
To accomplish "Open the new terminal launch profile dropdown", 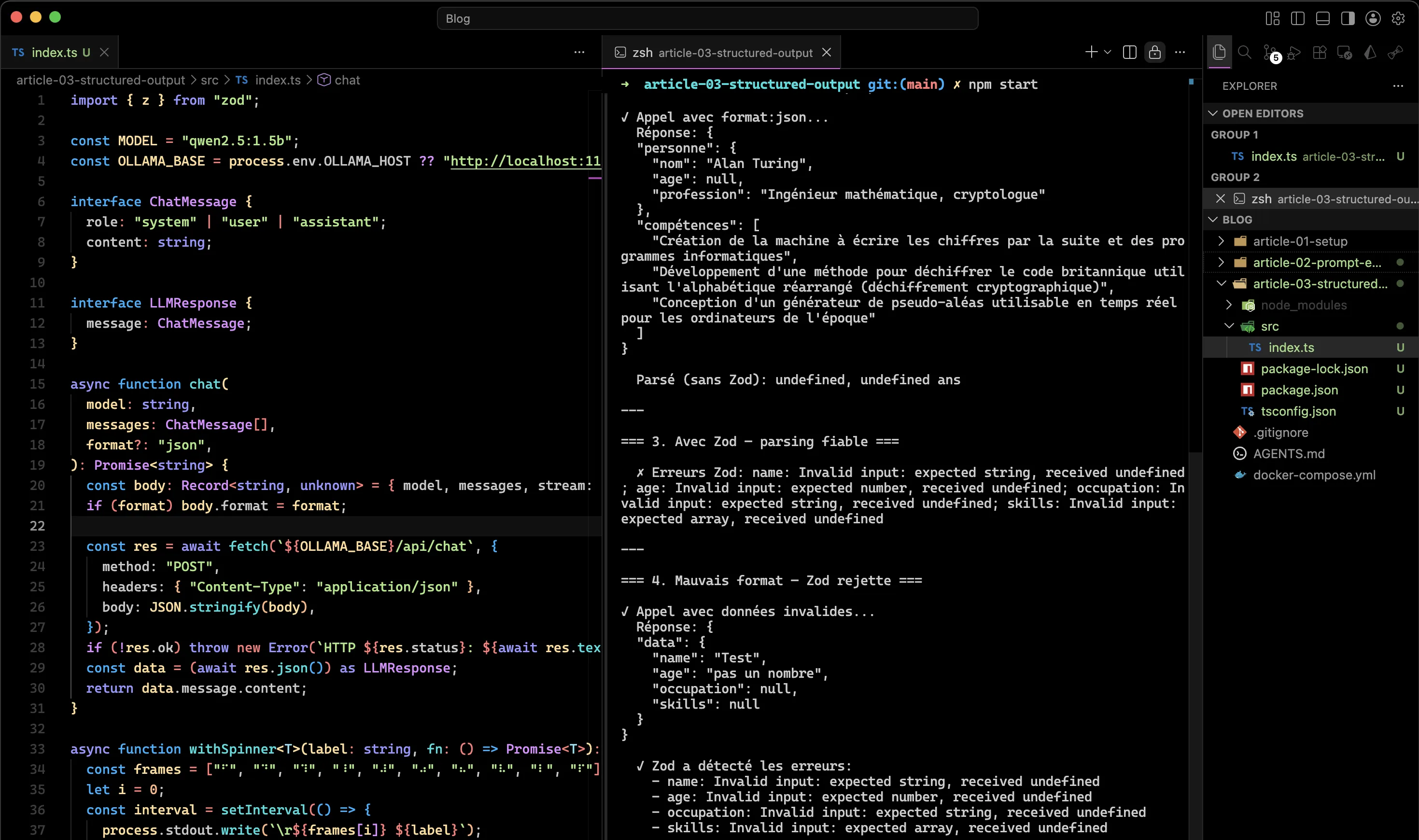I will (x=1108, y=53).
